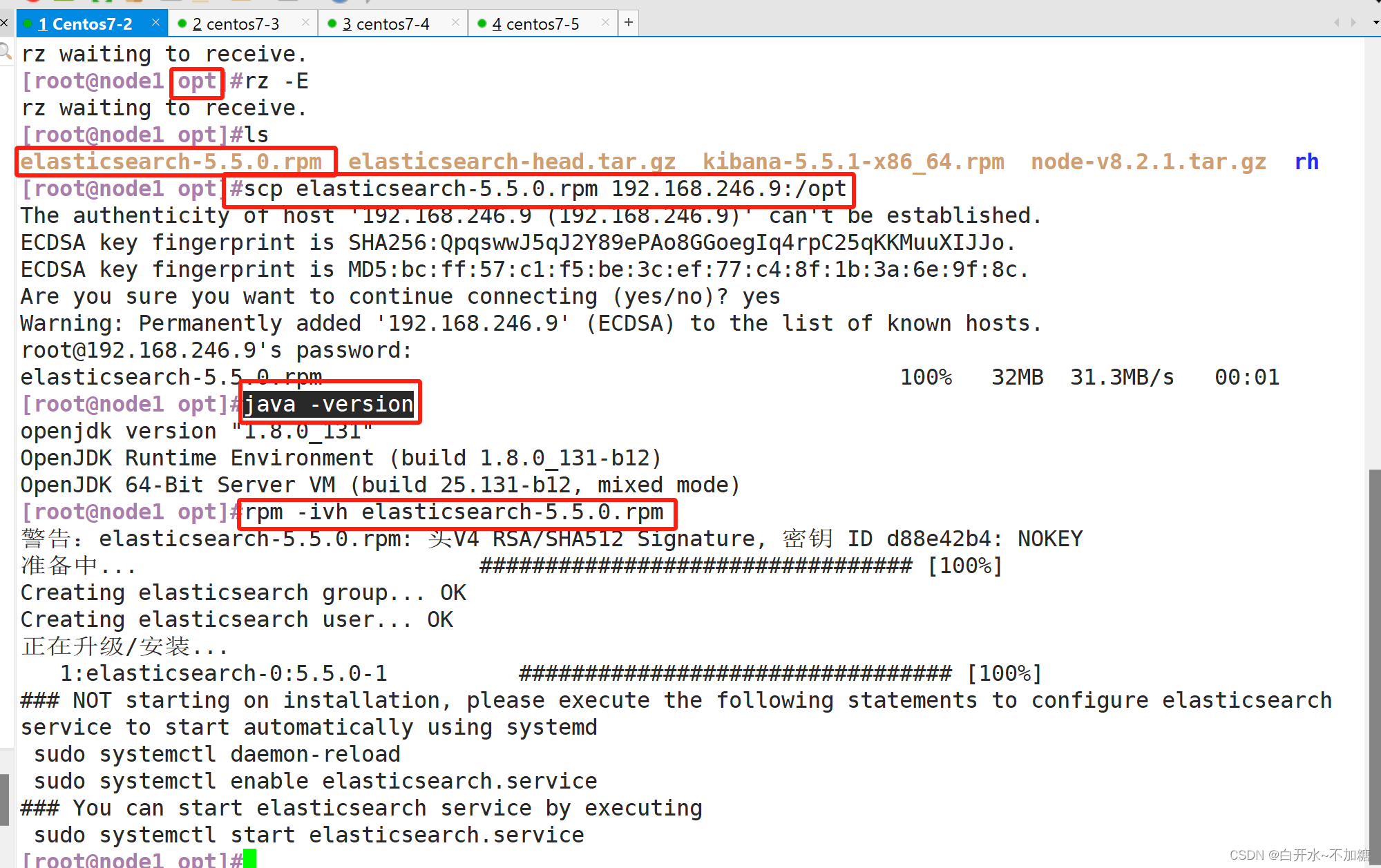1381x868 pixels.
Task: Click the openjdk version 1.8.0_131 line
Action: tap(197, 431)
